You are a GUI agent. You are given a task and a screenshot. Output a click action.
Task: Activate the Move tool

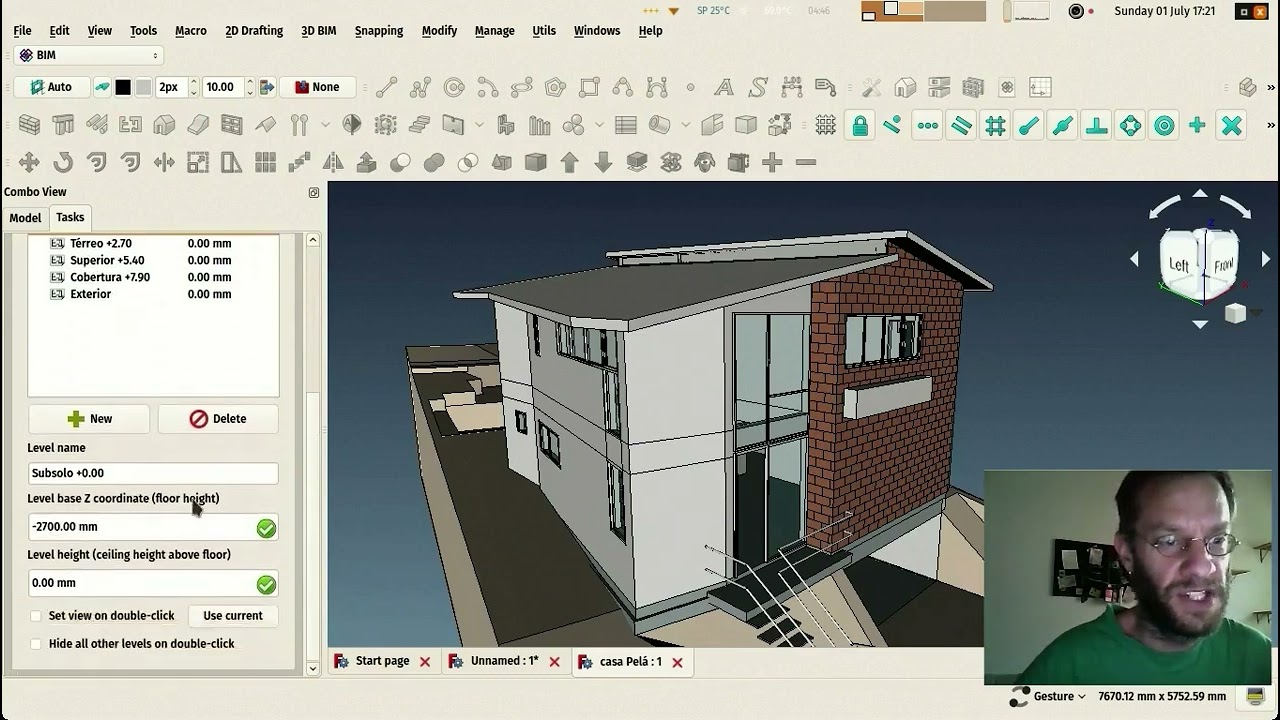29,162
